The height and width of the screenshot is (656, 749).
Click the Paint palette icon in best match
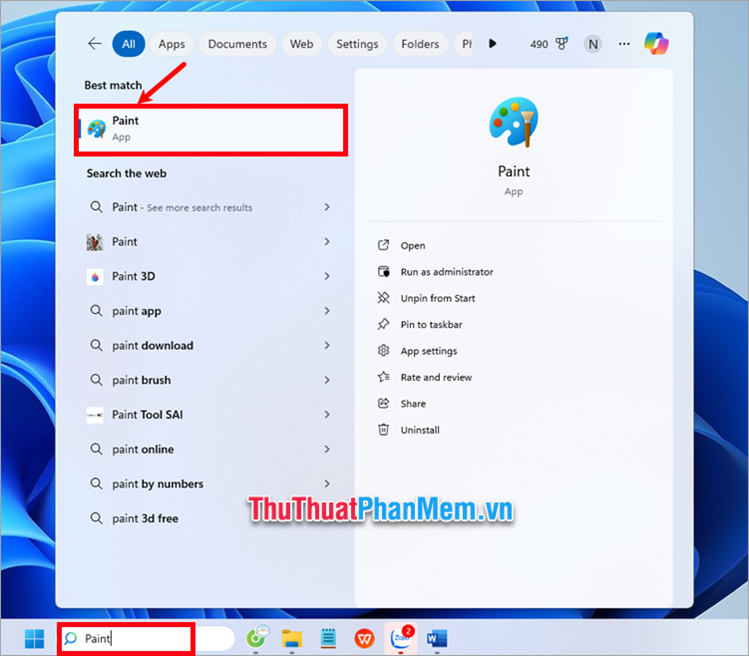click(96, 129)
